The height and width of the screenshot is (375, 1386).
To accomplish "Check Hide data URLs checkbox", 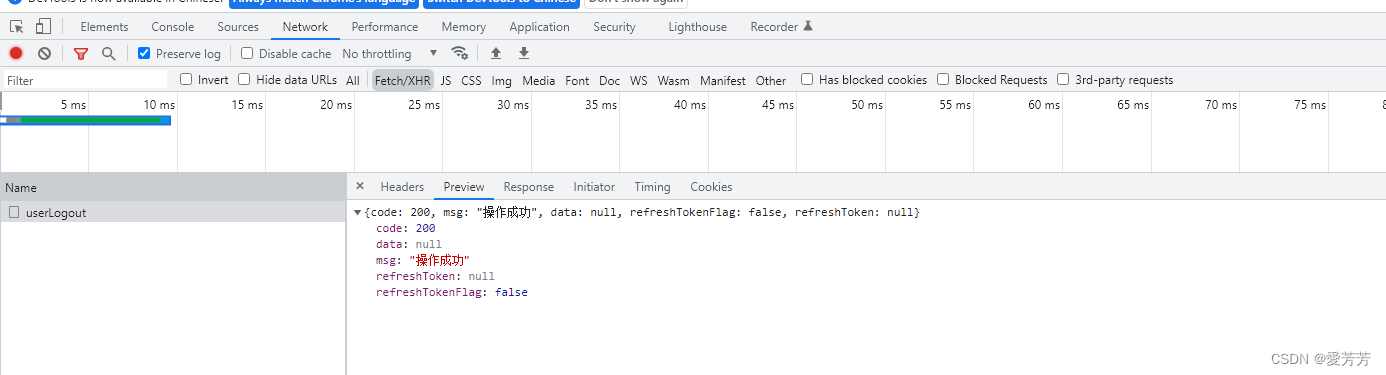I will click(244, 79).
